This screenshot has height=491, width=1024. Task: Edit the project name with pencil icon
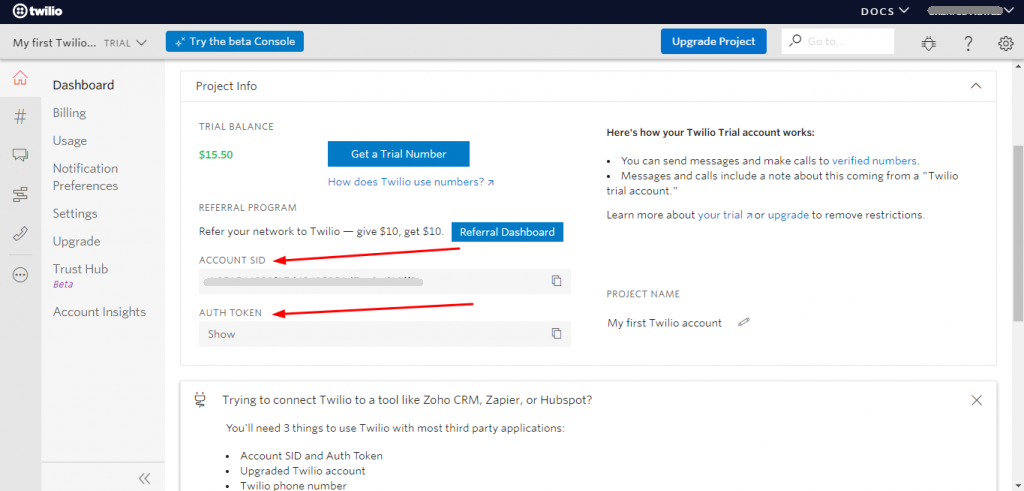[743, 322]
